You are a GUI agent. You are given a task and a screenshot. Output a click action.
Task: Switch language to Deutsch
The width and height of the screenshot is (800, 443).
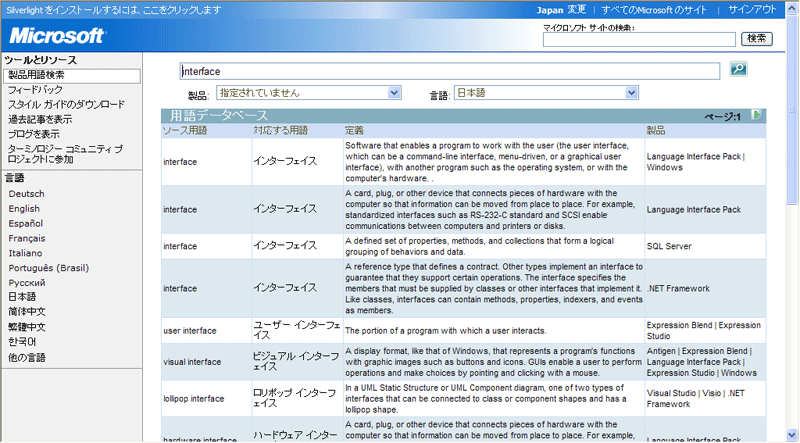[27, 194]
